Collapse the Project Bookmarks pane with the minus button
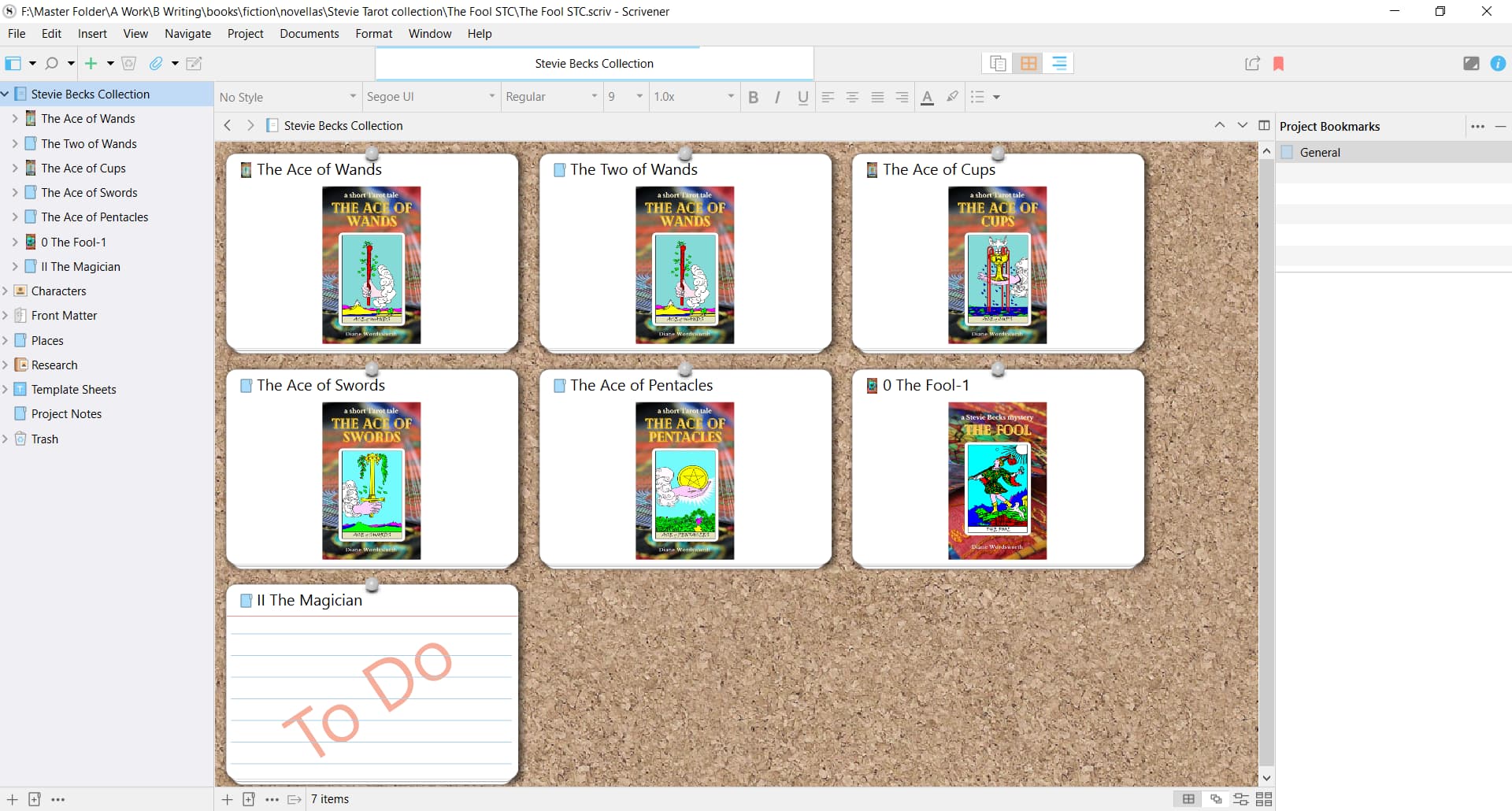The height and width of the screenshot is (811, 1512). [x=1500, y=126]
